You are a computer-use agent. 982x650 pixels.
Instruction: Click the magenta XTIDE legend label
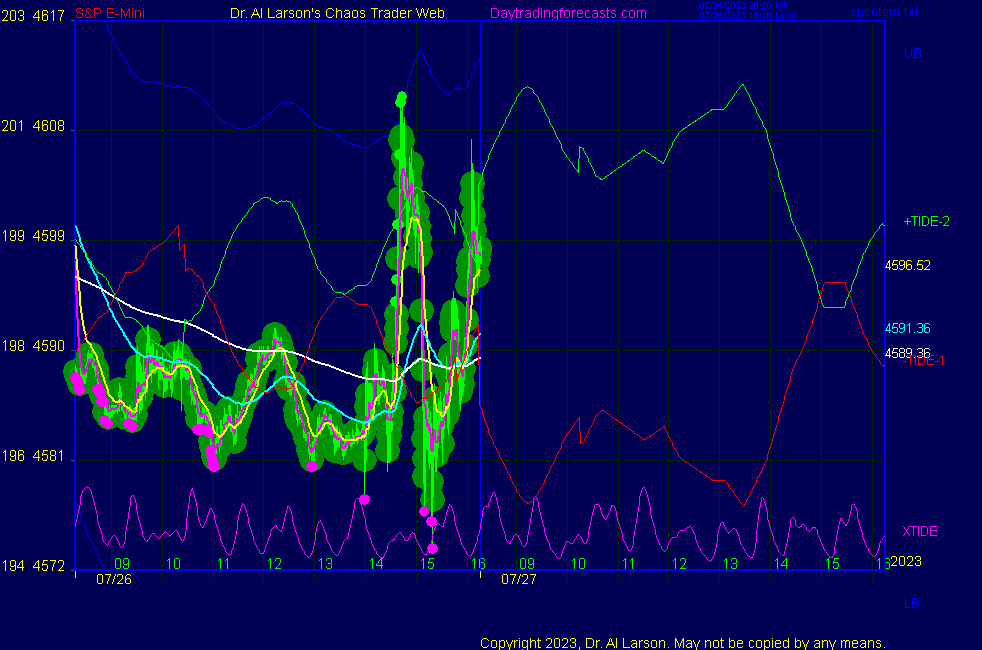click(x=919, y=531)
